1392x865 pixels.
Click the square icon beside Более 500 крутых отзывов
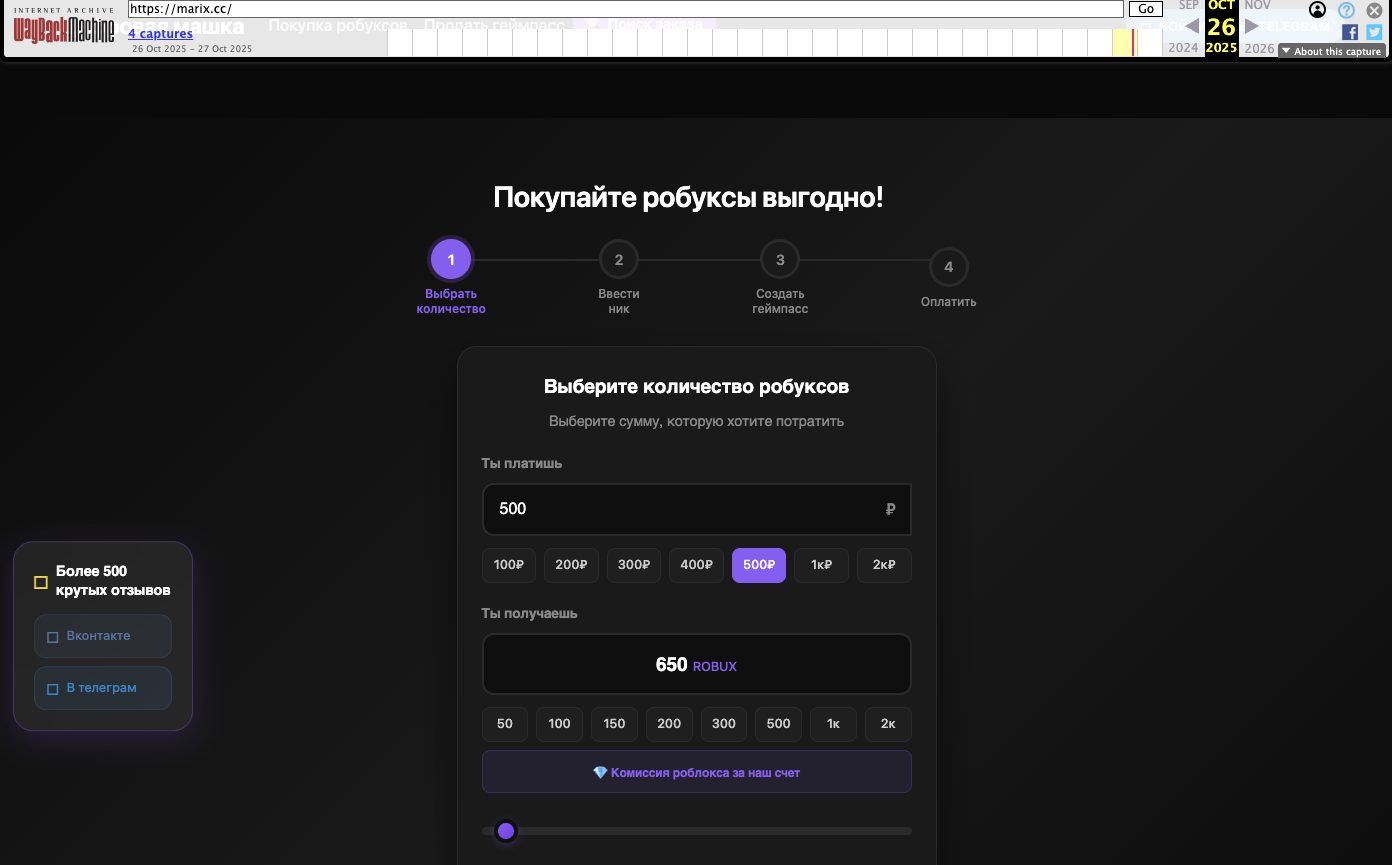point(41,582)
